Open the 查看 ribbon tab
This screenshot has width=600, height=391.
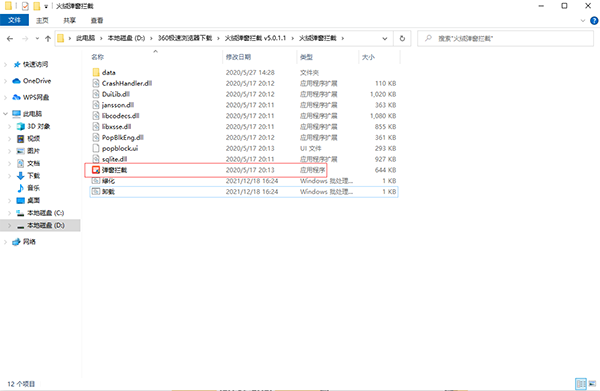pyautogui.click(x=97, y=20)
